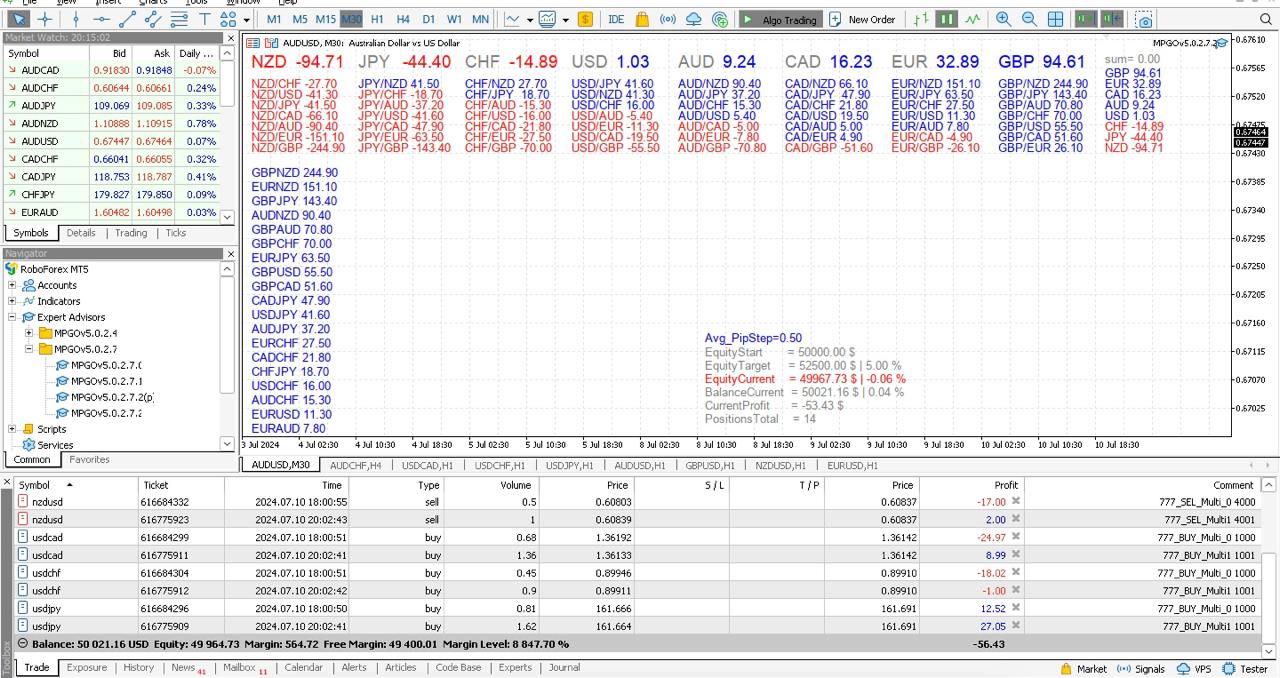1280x678 pixels.
Task: Collapse the Expert Advisors tree node
Action: (13, 317)
